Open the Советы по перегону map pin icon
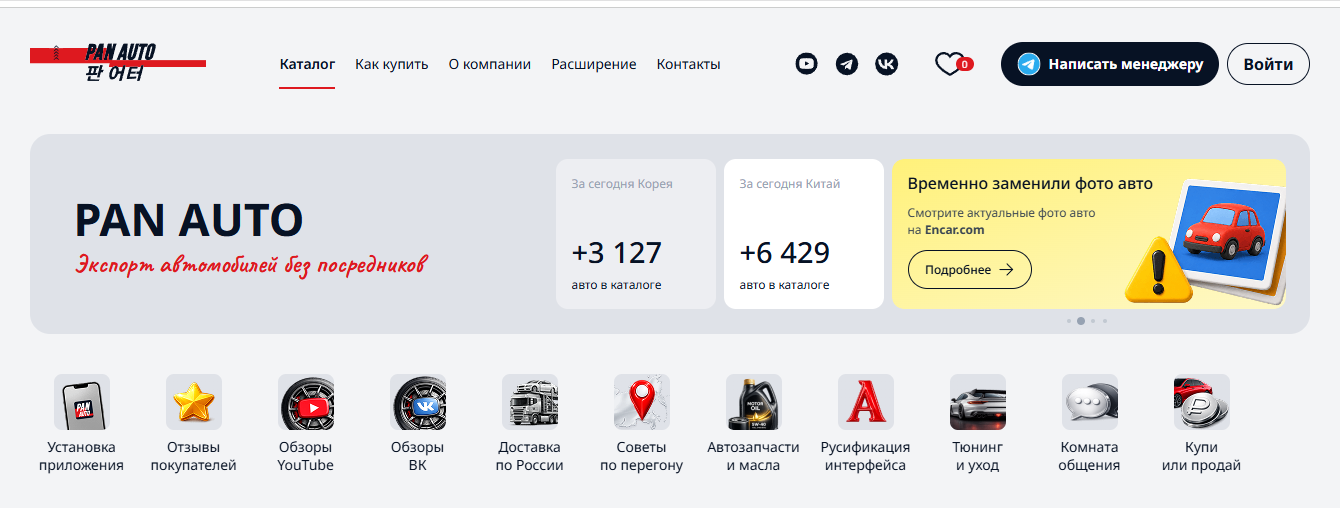 (642, 402)
